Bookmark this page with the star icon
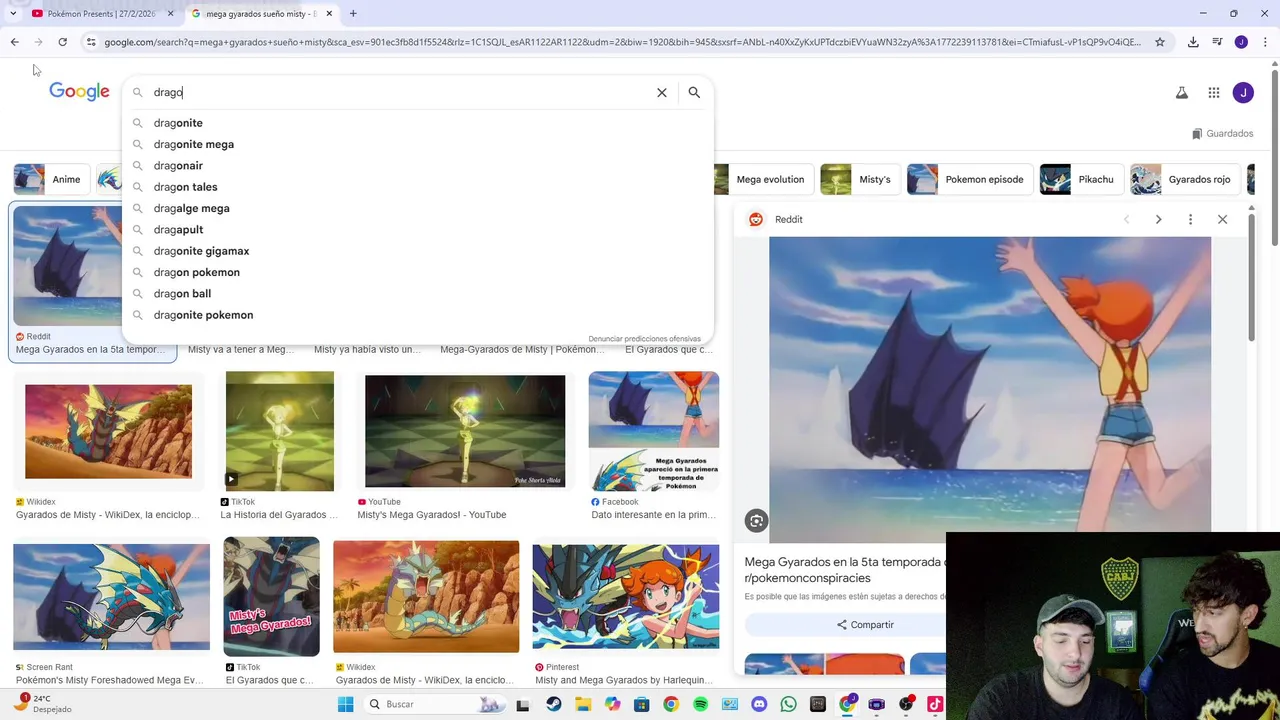The height and width of the screenshot is (720, 1280). tap(1160, 42)
